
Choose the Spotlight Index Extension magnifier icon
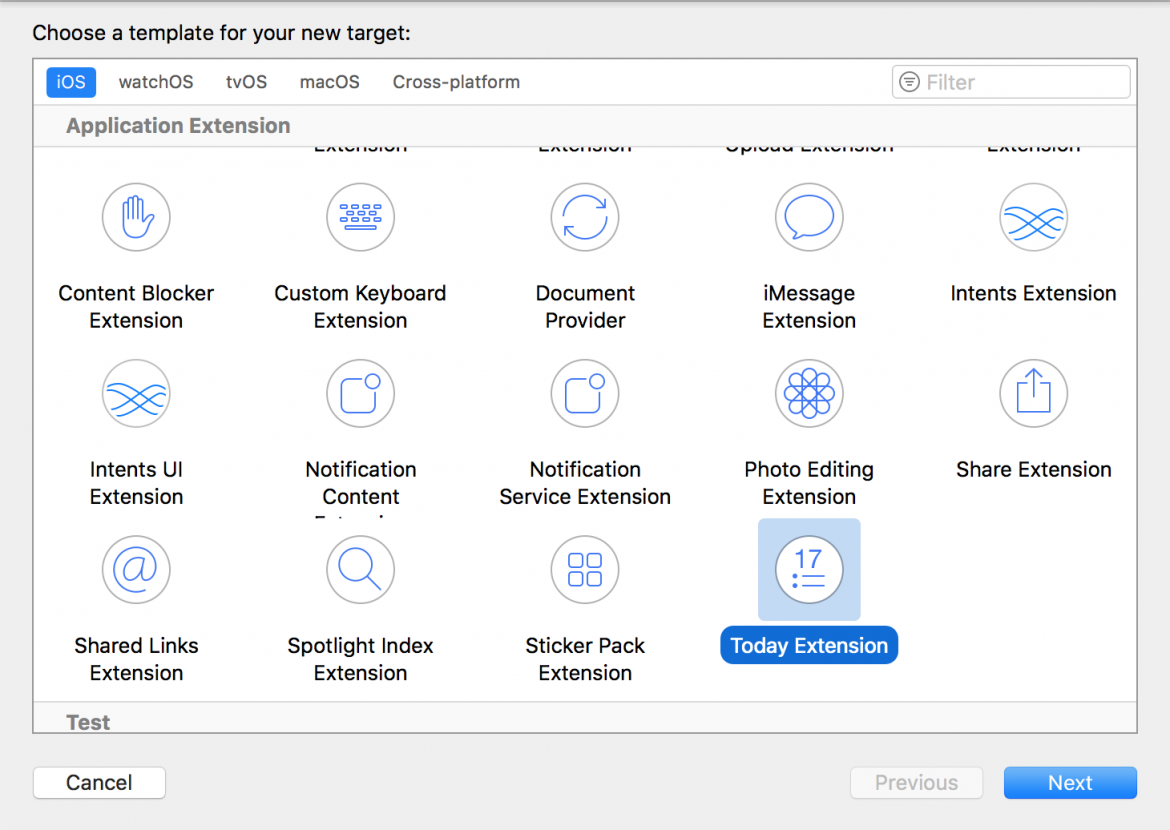tap(360, 570)
